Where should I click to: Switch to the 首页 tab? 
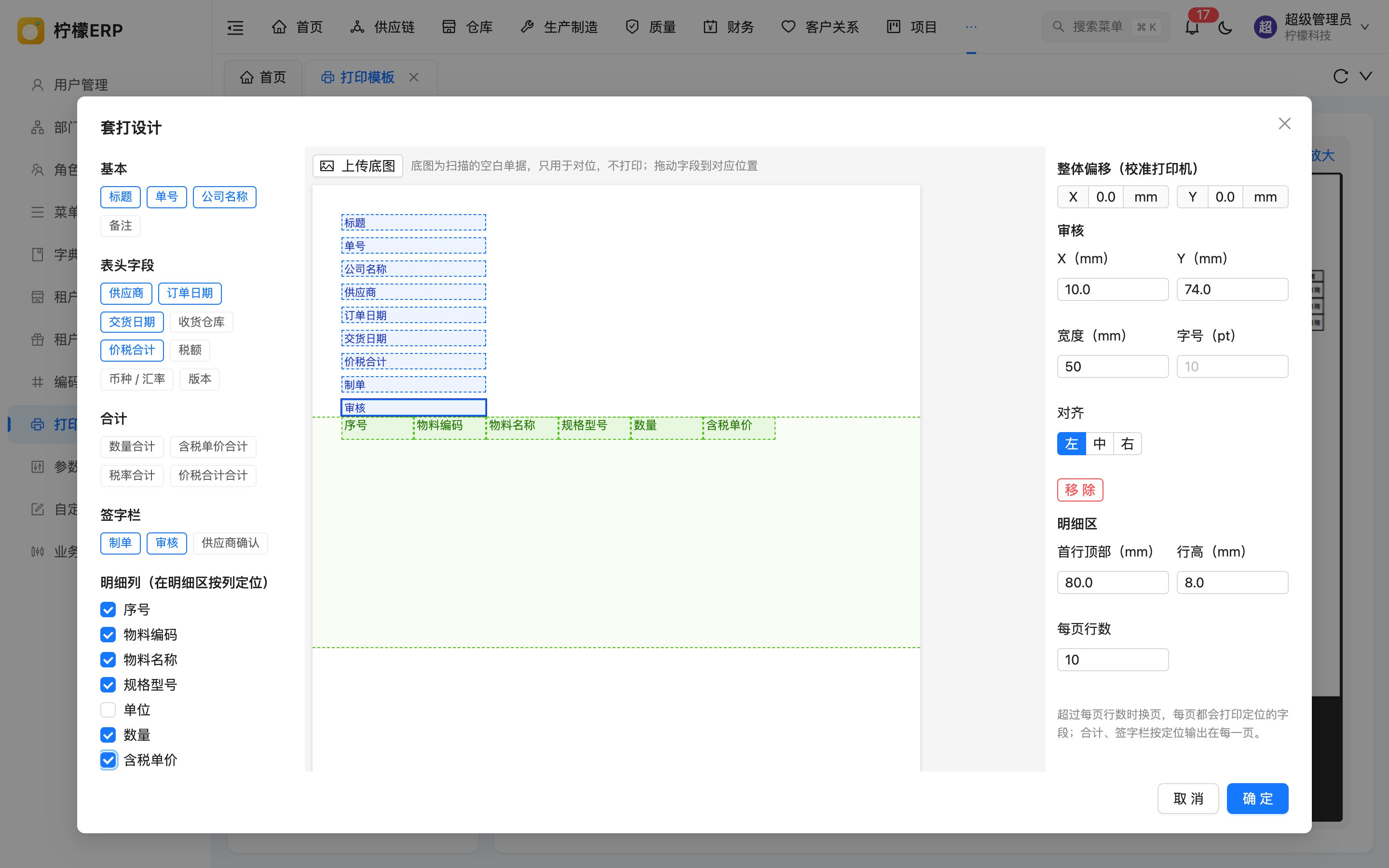263,77
